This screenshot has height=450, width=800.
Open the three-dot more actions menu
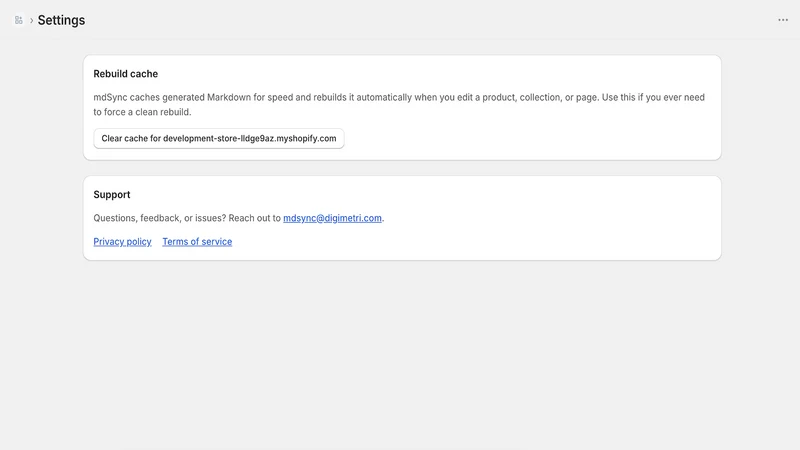pyautogui.click(x=783, y=20)
